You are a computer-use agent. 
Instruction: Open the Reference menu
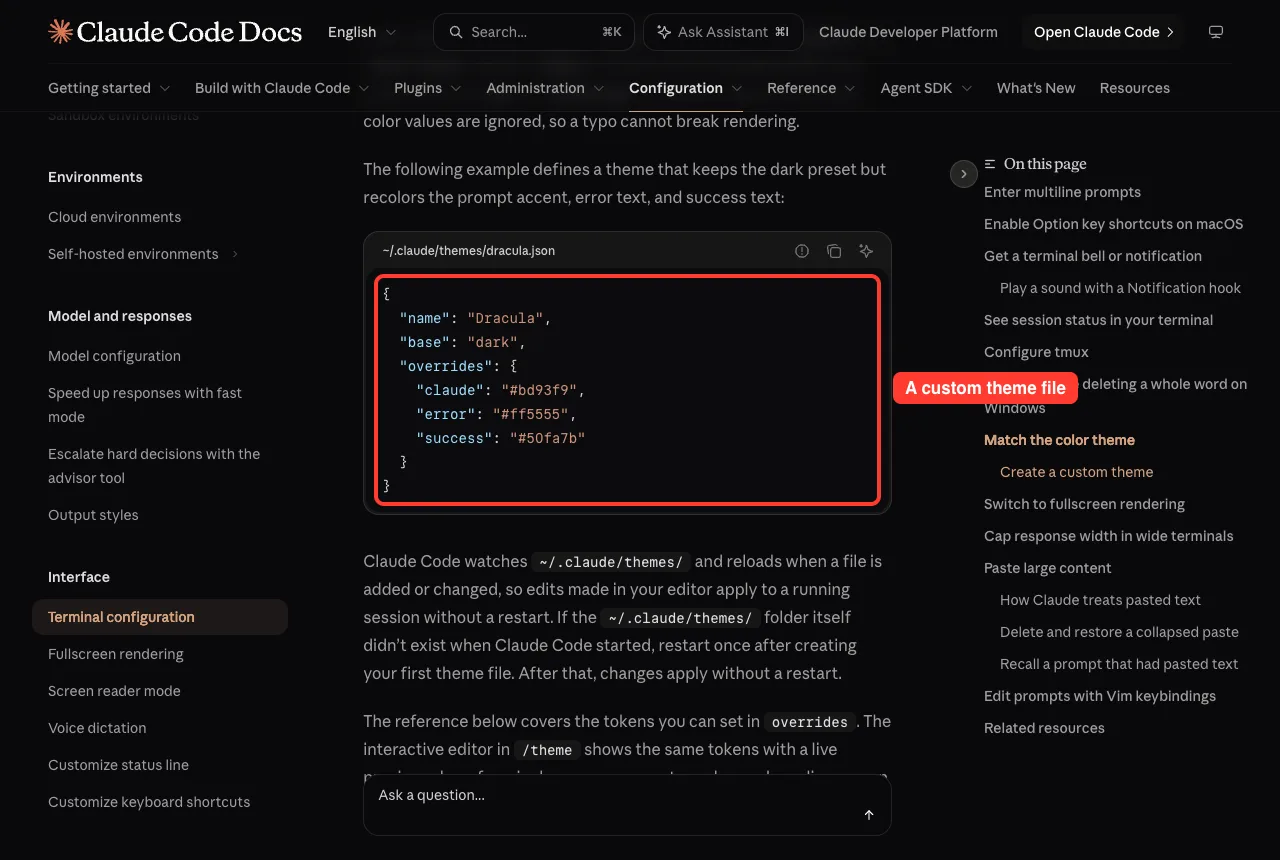click(811, 88)
